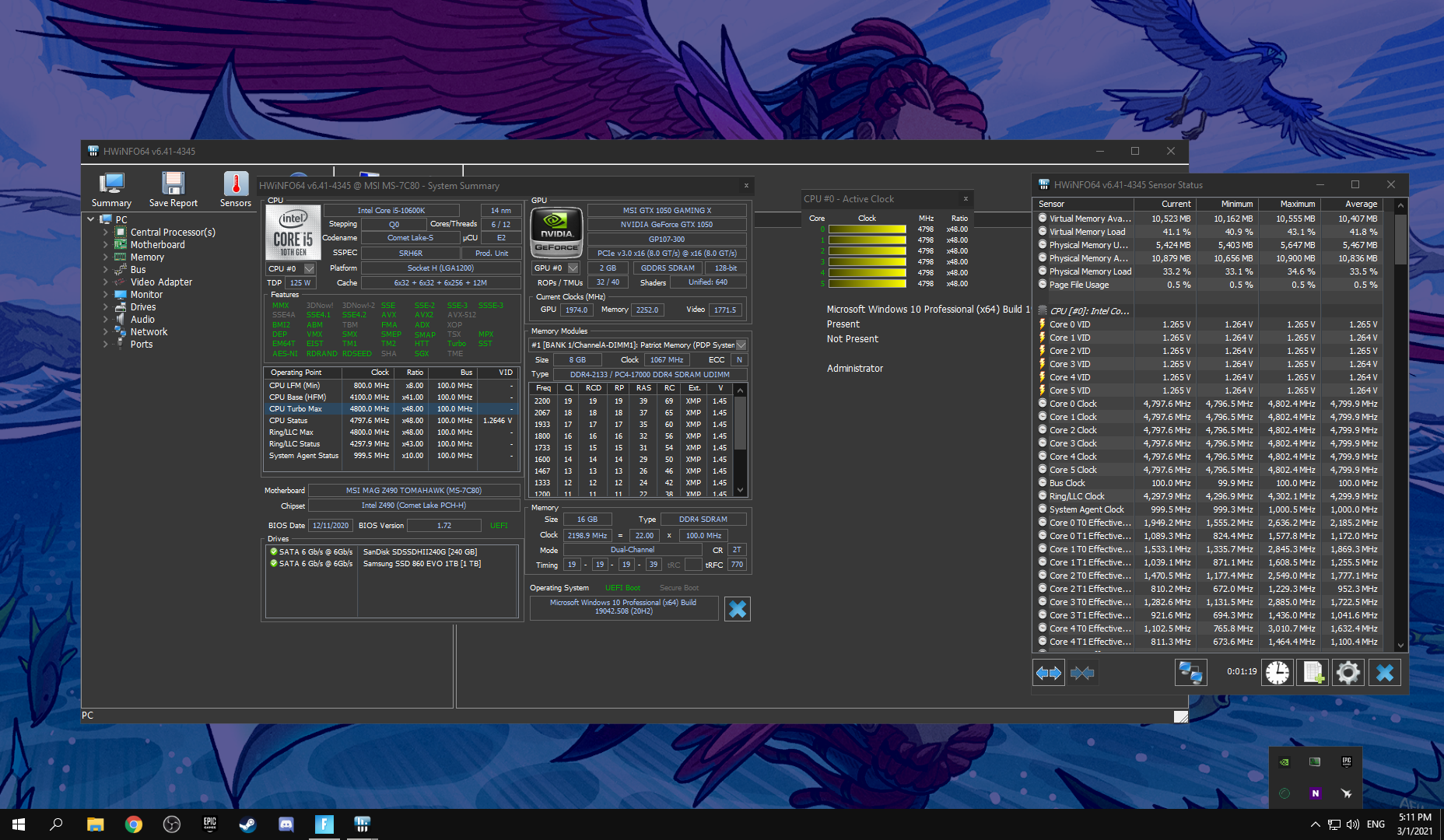Click the Intel Core i5 logo image
The image size is (1444, 840).
click(293, 233)
